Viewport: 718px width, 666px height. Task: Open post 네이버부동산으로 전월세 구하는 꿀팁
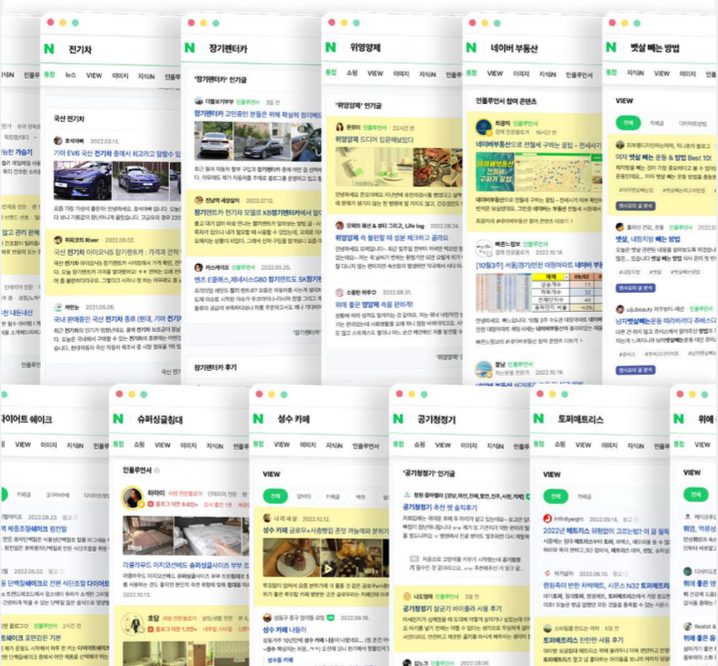tap(538, 145)
